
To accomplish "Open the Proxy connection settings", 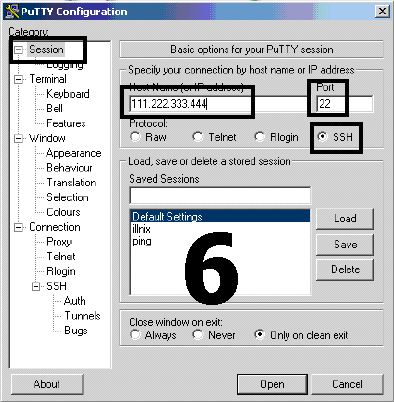I will (x=59, y=242).
